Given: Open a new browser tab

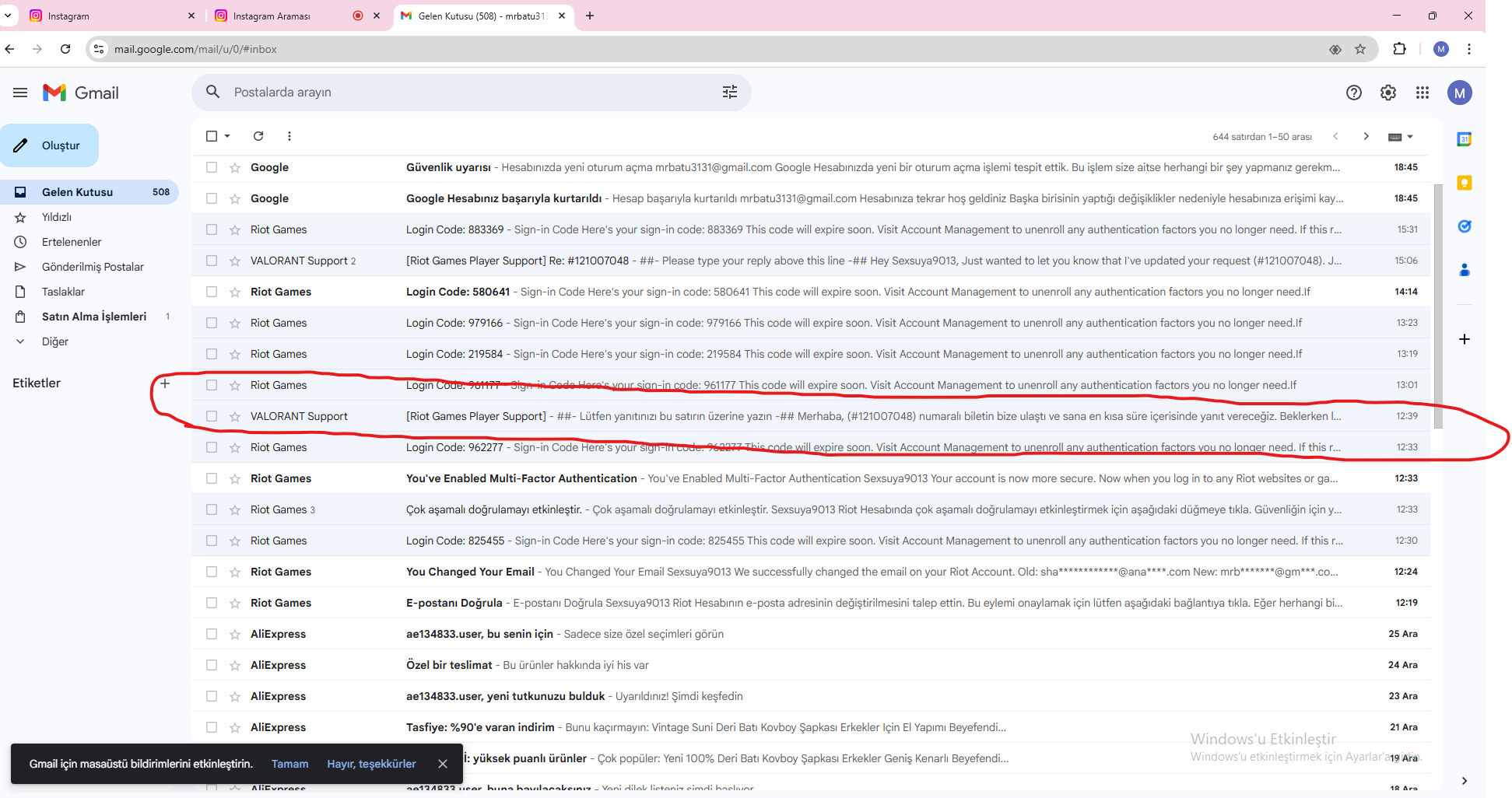Looking at the screenshot, I should (x=590, y=16).
